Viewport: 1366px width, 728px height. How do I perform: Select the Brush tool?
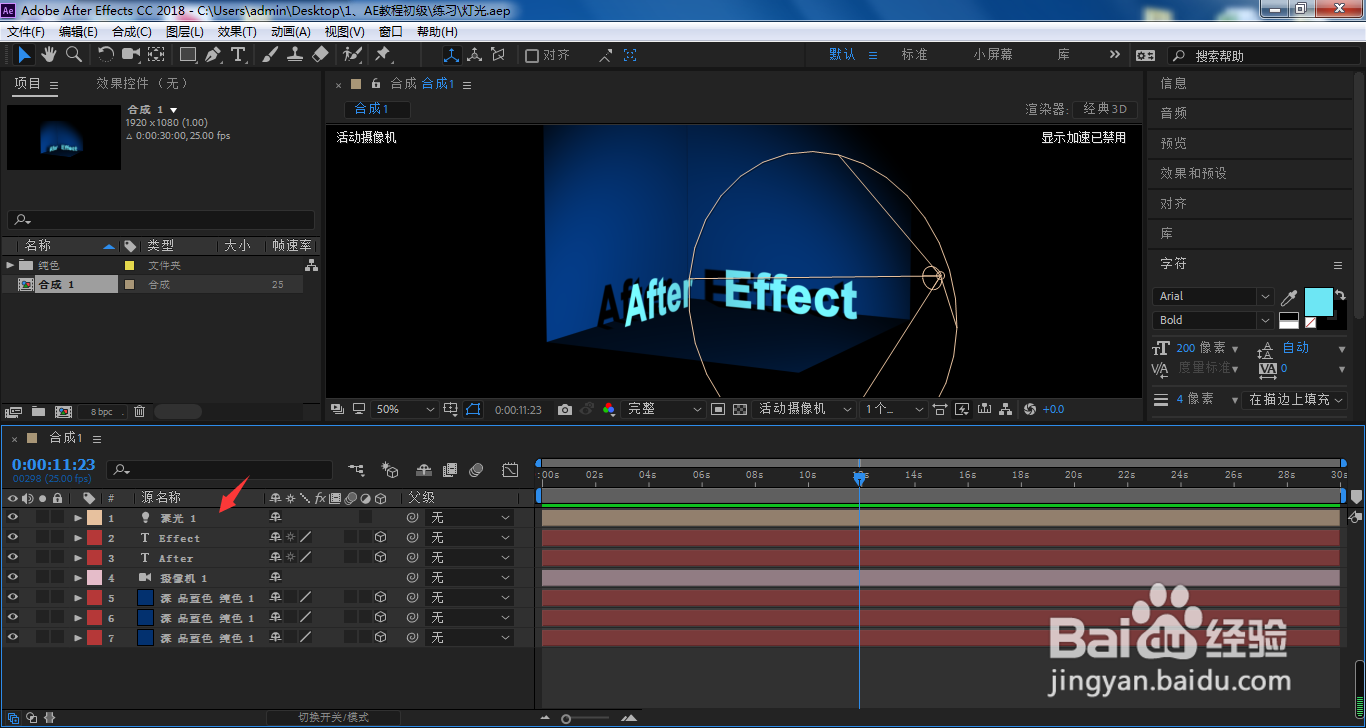pos(270,55)
